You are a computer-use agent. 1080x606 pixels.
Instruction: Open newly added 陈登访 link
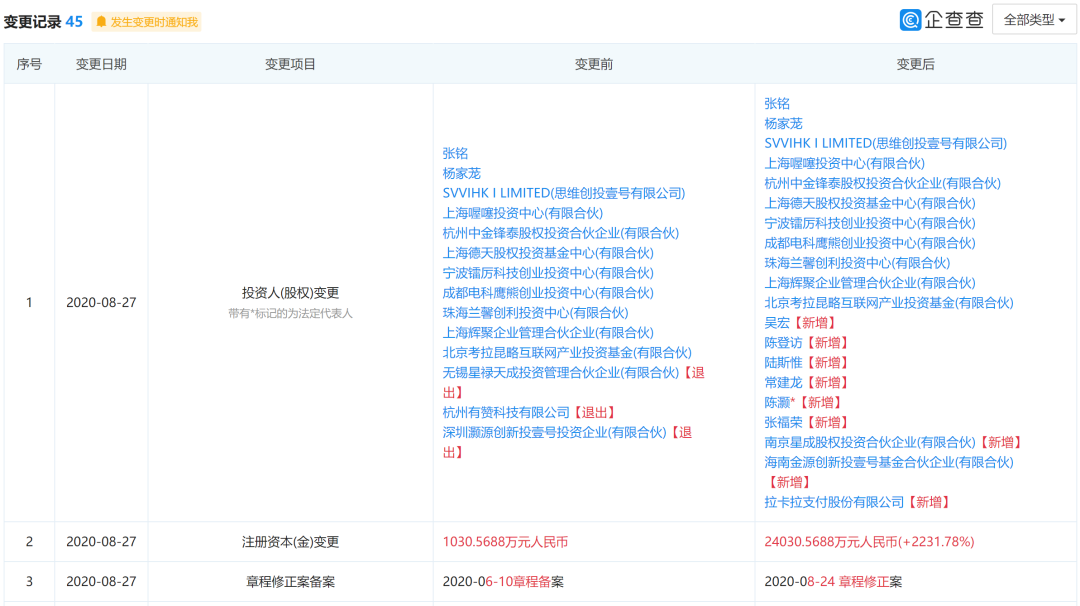pos(783,343)
